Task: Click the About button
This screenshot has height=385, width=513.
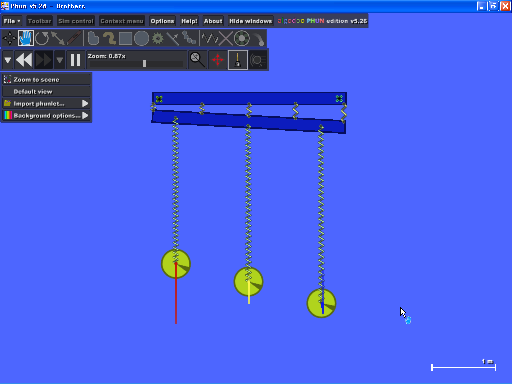Action: click(x=213, y=21)
